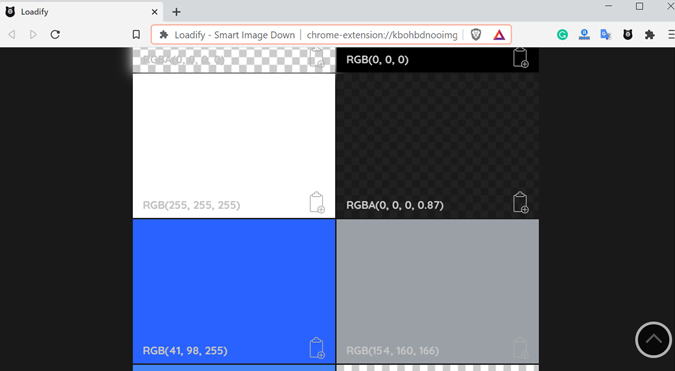Bookmark this page
675x371 pixels.
tap(136, 34)
